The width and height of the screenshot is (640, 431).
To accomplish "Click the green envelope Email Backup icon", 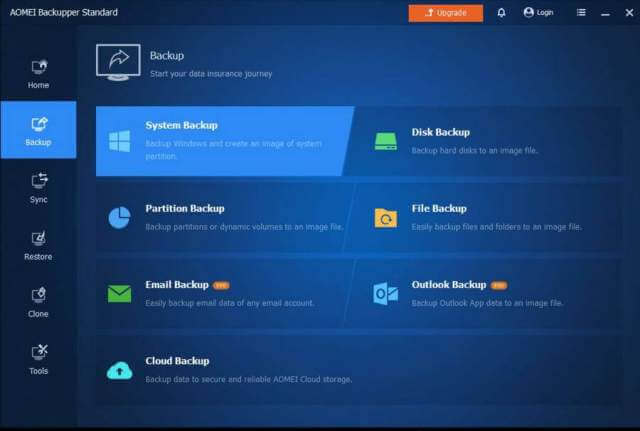I will click(120, 294).
